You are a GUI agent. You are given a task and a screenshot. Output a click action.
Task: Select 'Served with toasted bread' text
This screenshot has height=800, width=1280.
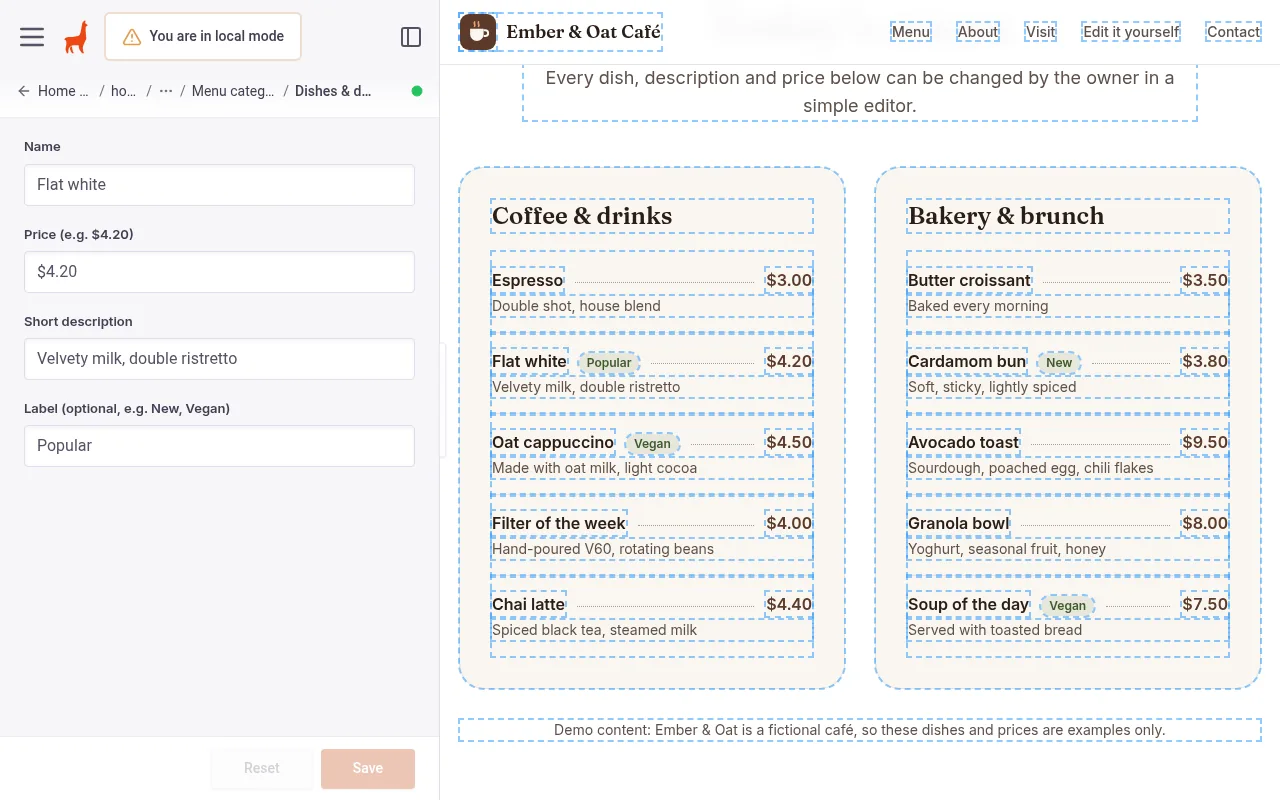click(995, 630)
